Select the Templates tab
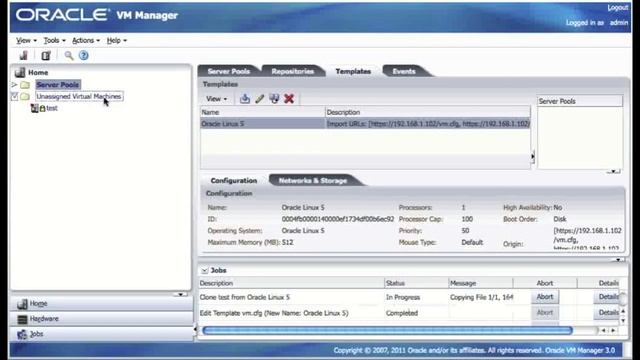This screenshot has height=360, width=640. coord(353,71)
